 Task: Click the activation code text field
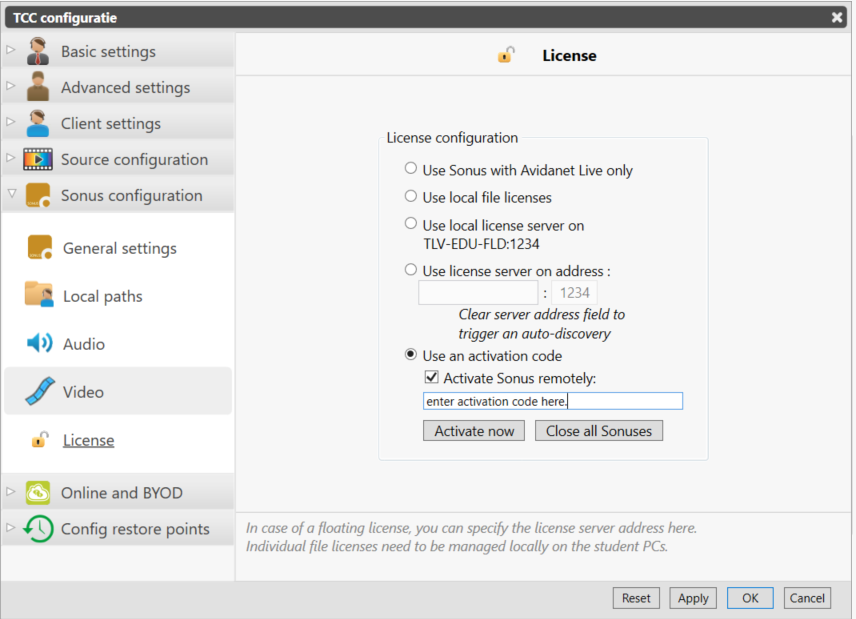pos(552,401)
